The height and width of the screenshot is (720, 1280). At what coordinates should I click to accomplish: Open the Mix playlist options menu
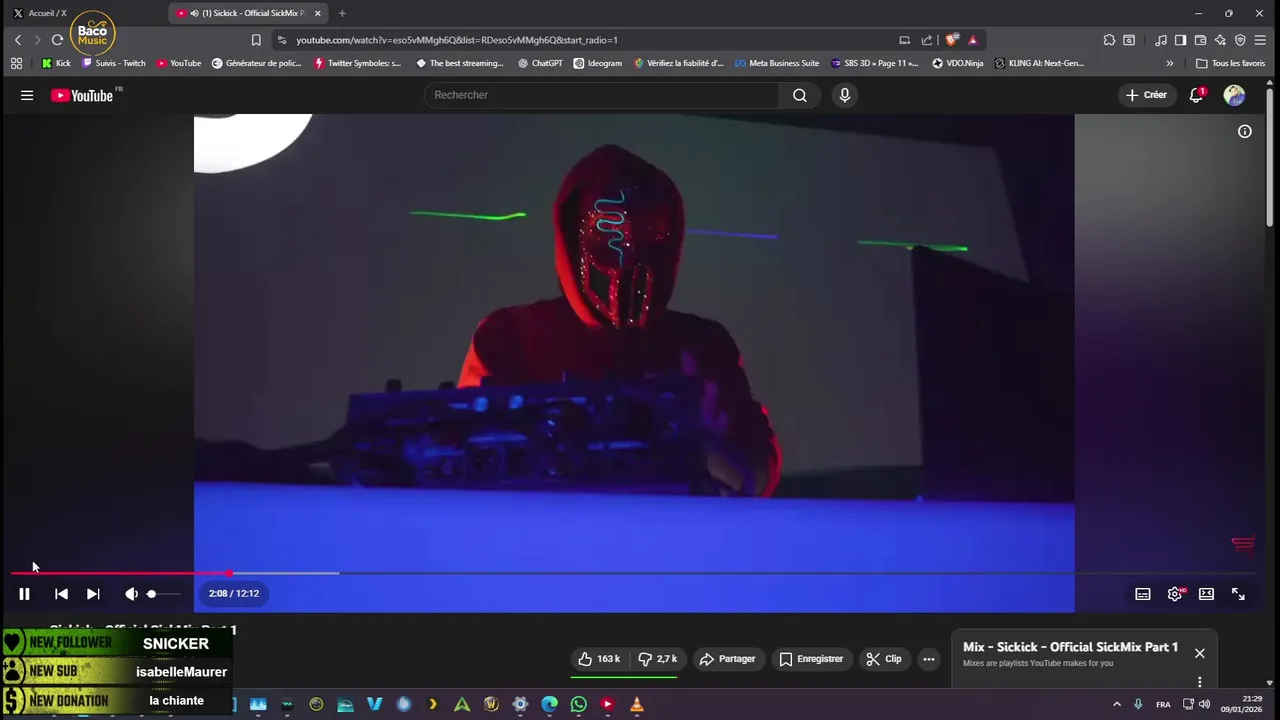click(1199, 682)
